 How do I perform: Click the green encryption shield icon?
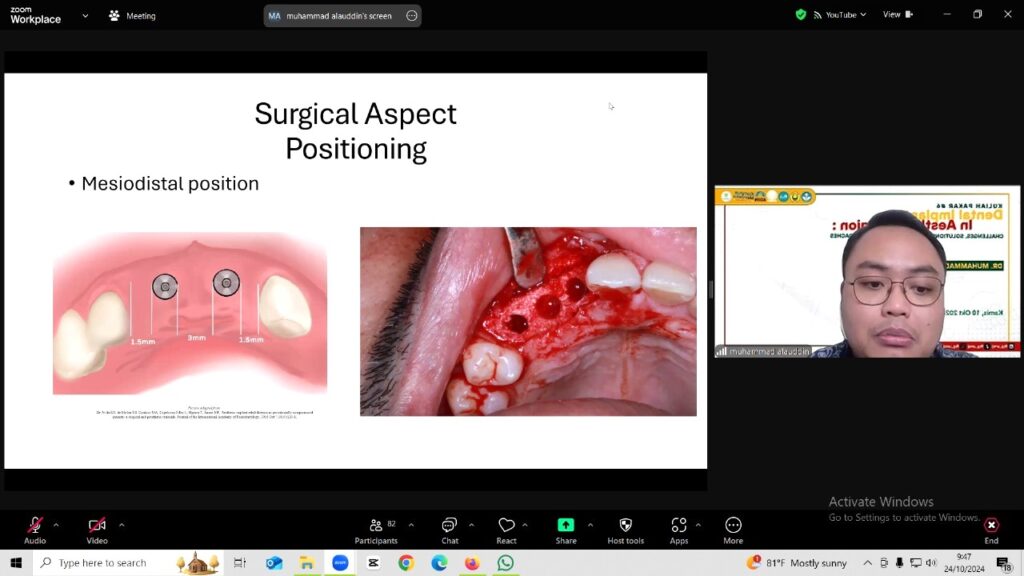[x=801, y=14]
